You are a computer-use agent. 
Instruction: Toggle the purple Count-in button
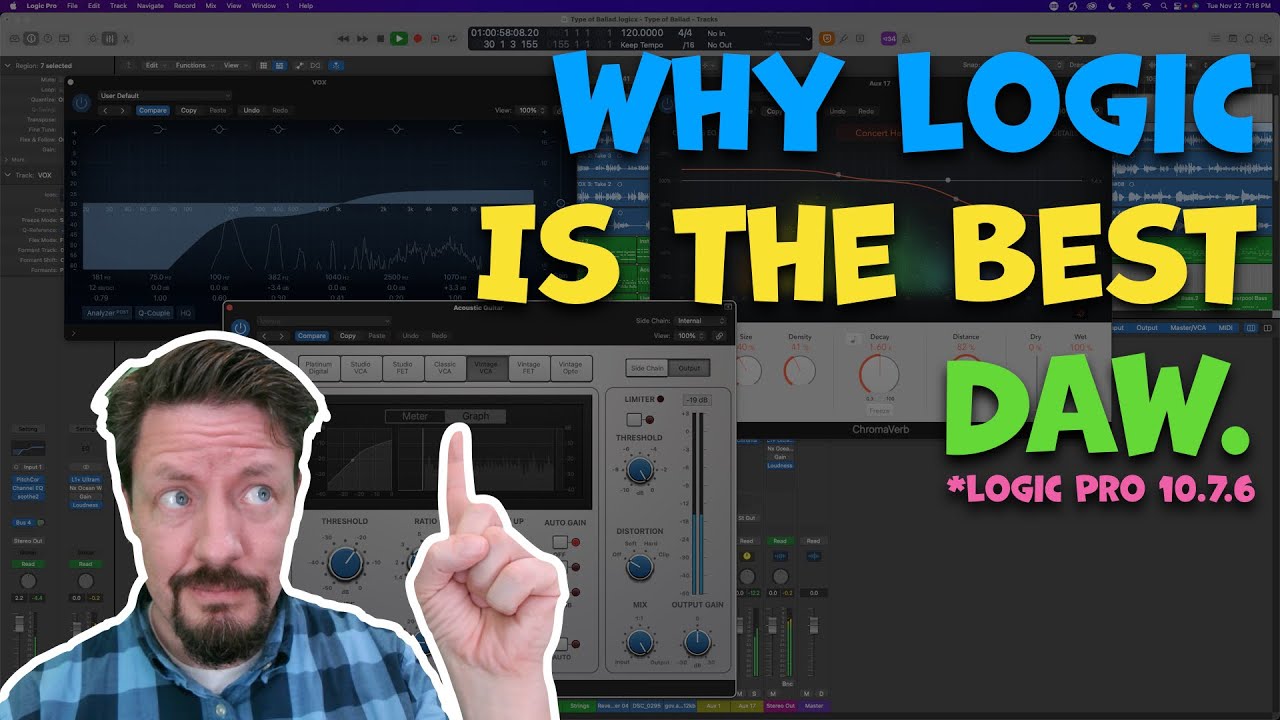pos(889,38)
